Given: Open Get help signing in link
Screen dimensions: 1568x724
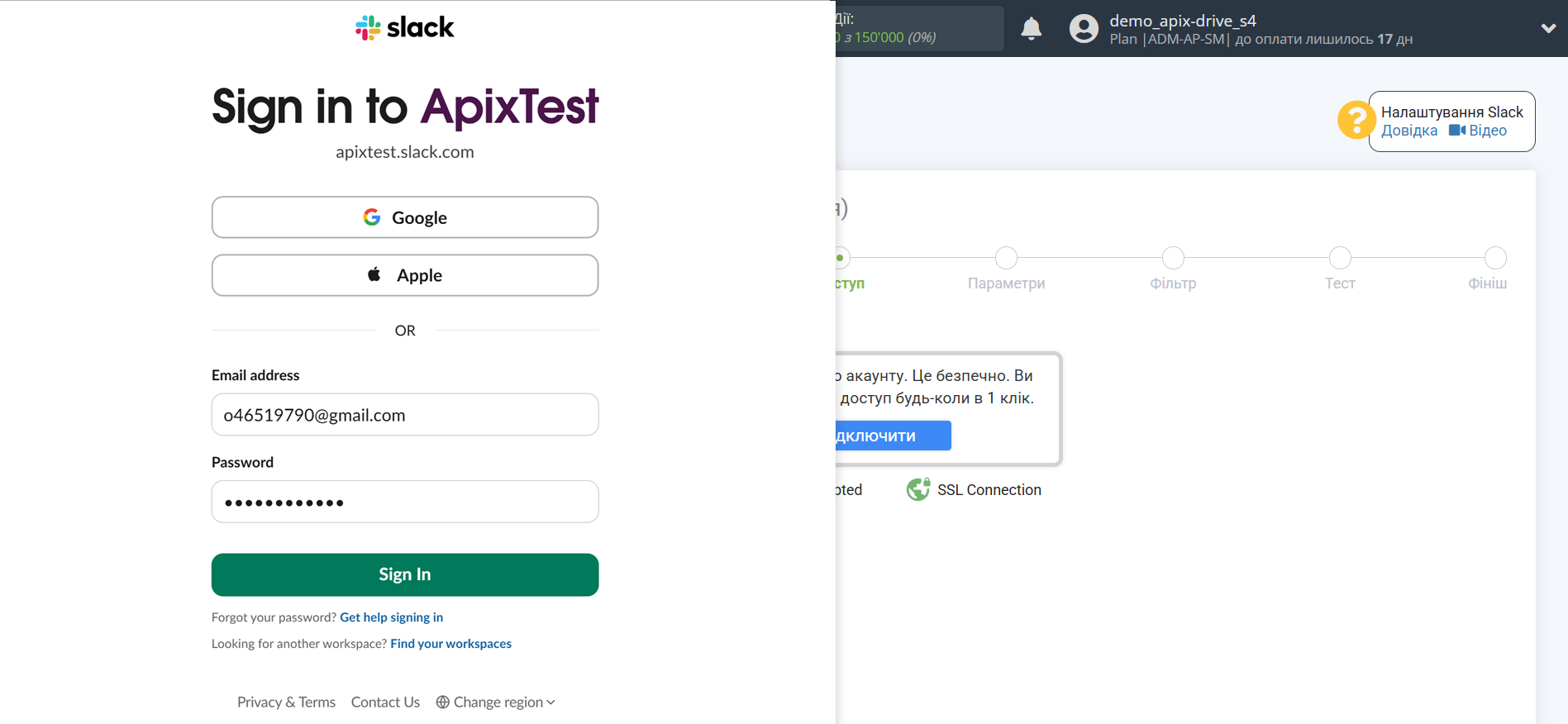Looking at the screenshot, I should point(391,617).
